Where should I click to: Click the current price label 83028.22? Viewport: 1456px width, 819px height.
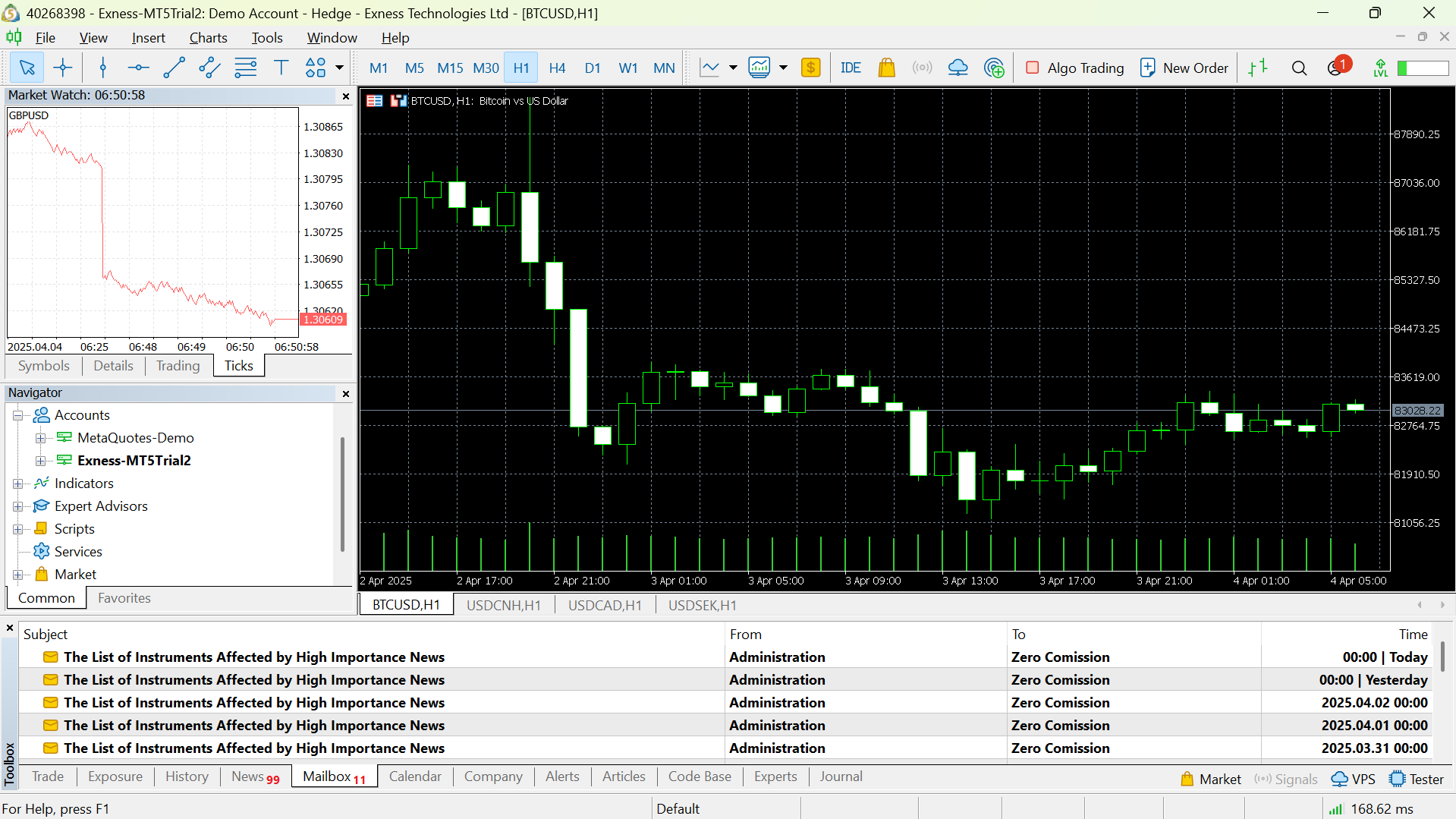[1417, 411]
